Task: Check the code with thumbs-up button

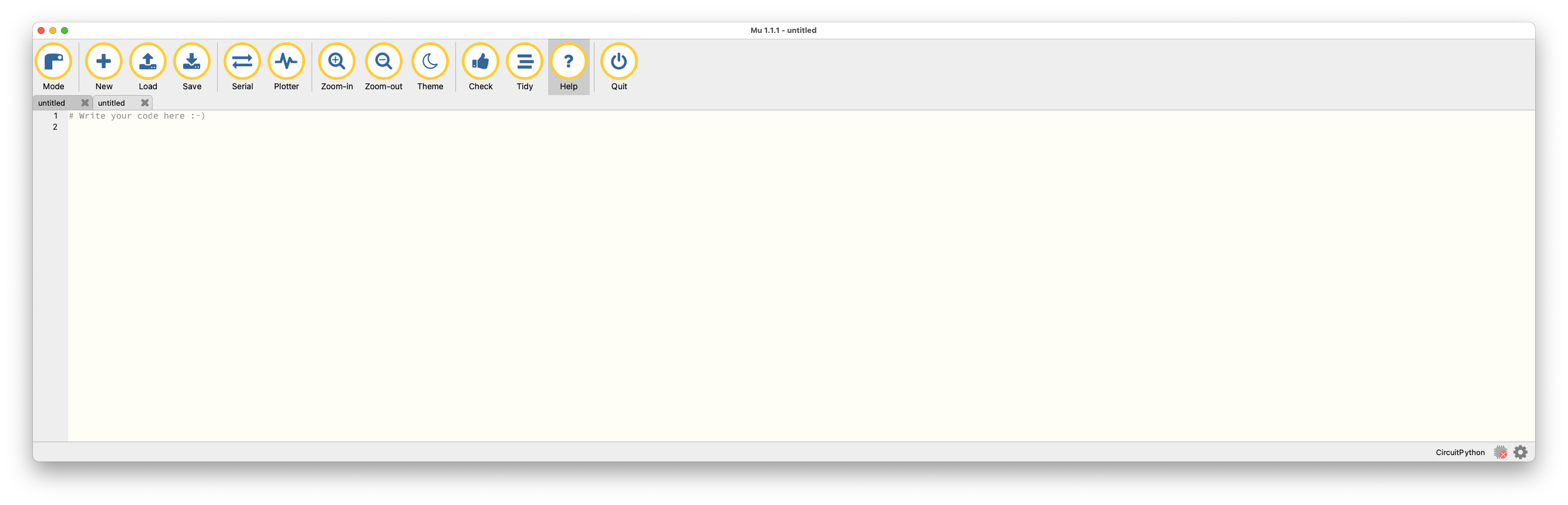Action: click(x=481, y=67)
